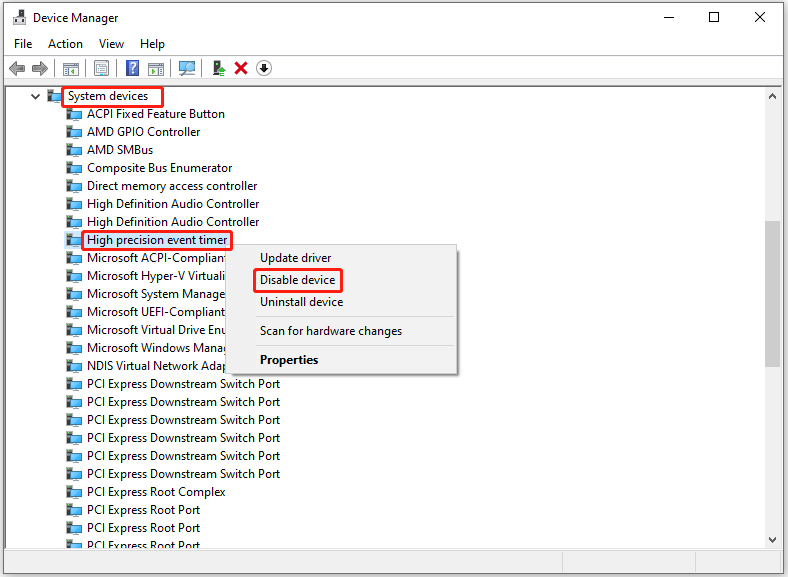
Task: Choose Update driver from context menu
Action: click(x=296, y=258)
